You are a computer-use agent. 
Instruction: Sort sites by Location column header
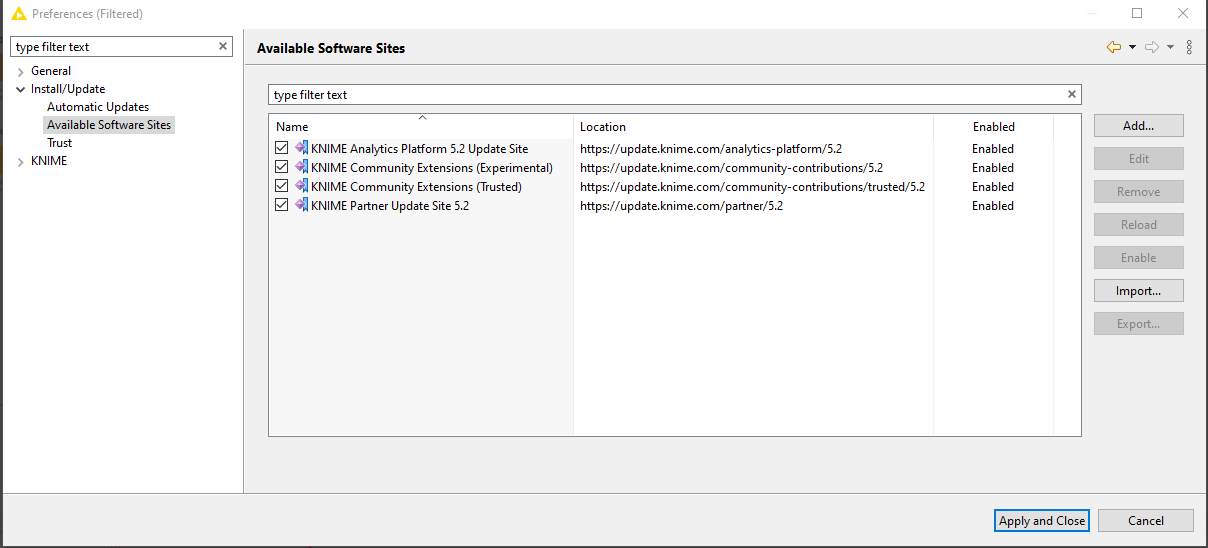(753, 127)
